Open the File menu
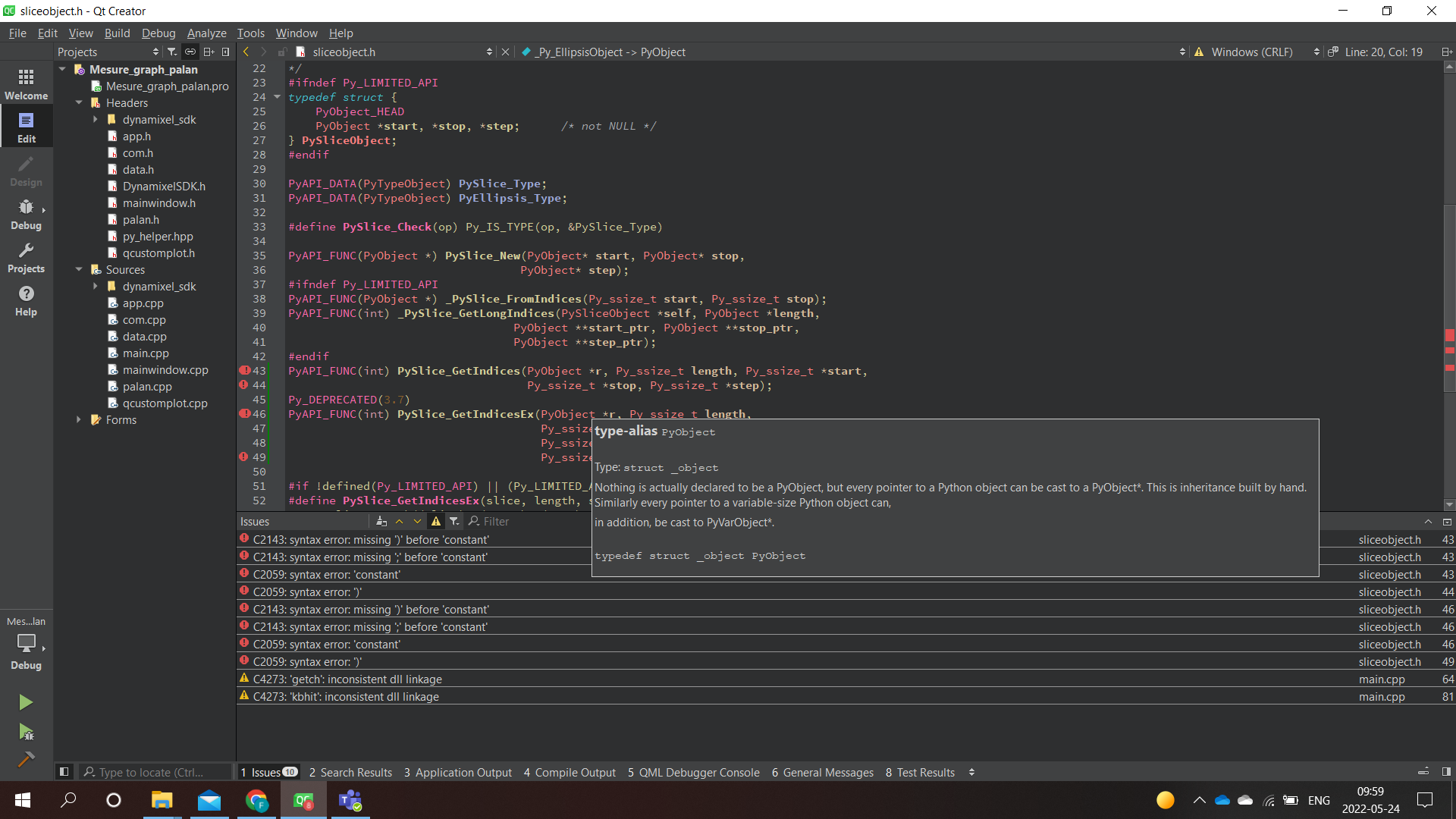This screenshot has height=819, width=1456. click(x=17, y=33)
